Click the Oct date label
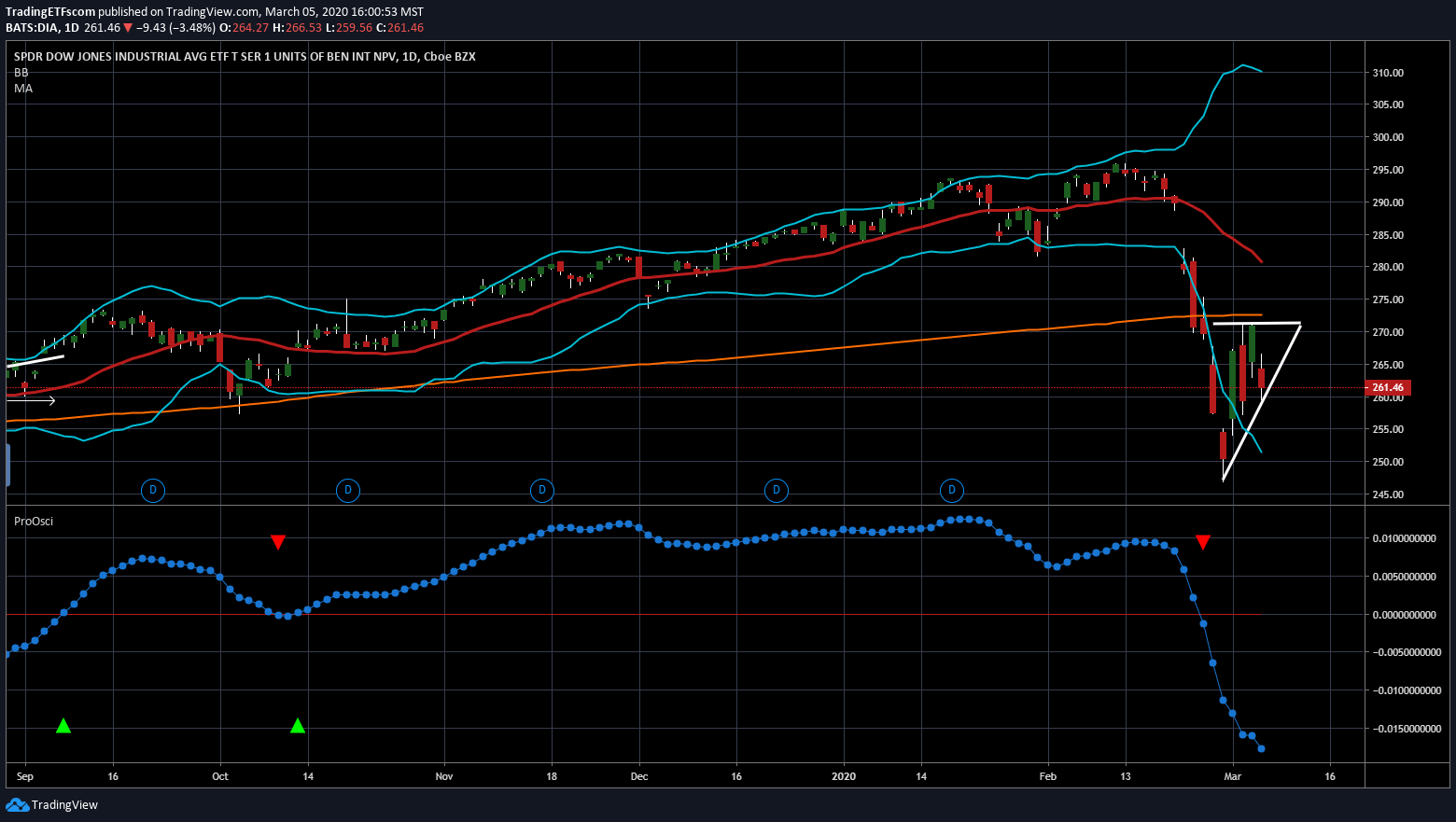Viewport: 1456px width, 822px height. (220, 776)
